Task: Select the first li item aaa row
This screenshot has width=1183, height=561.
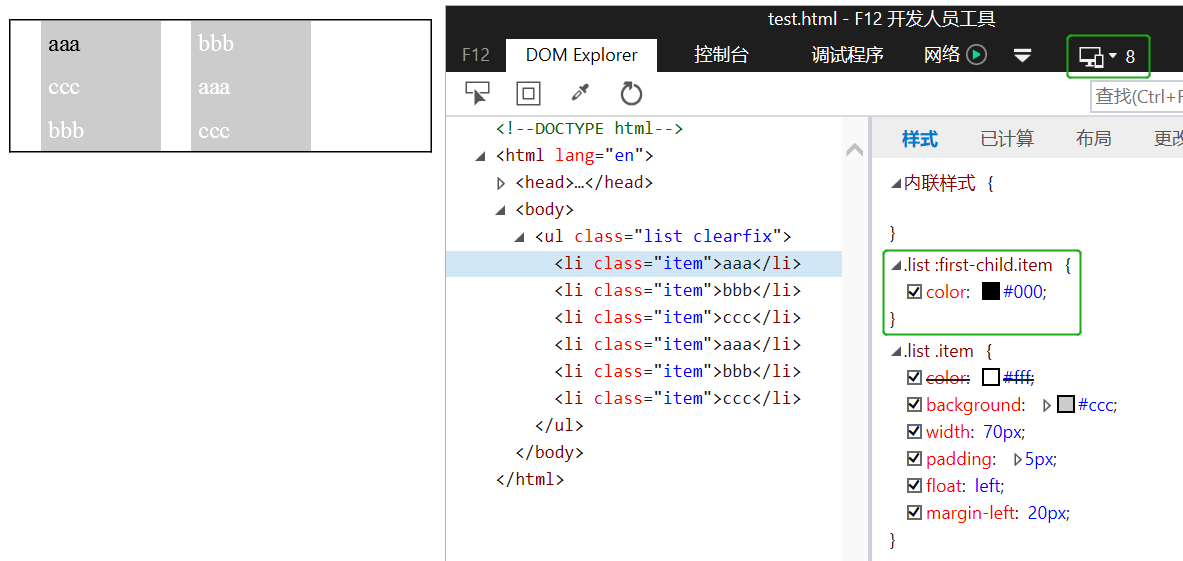Action: [644, 264]
